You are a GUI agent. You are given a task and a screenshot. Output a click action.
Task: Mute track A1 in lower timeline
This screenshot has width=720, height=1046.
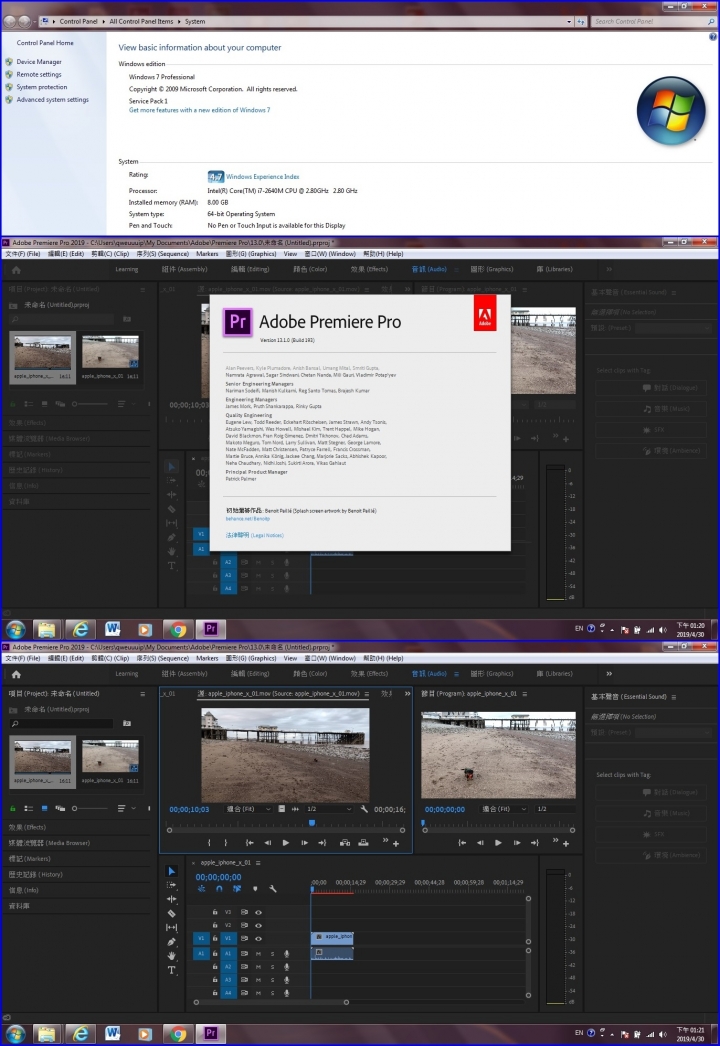click(x=258, y=953)
